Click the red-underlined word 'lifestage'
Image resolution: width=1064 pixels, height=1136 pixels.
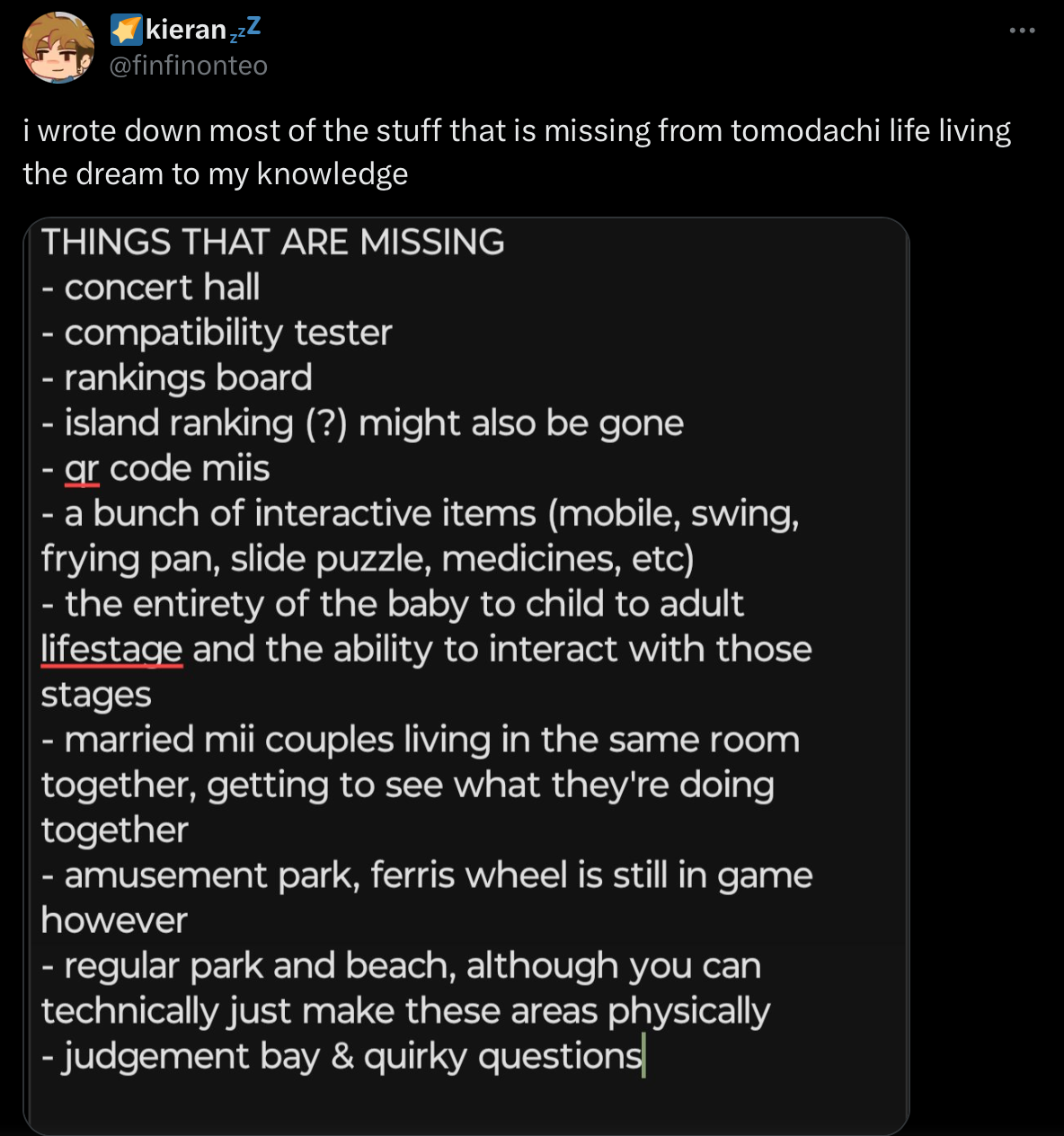click(112, 649)
